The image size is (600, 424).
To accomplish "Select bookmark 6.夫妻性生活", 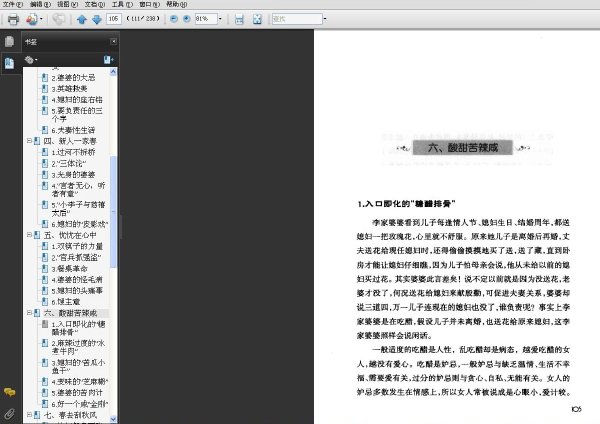I will click(x=73, y=130).
